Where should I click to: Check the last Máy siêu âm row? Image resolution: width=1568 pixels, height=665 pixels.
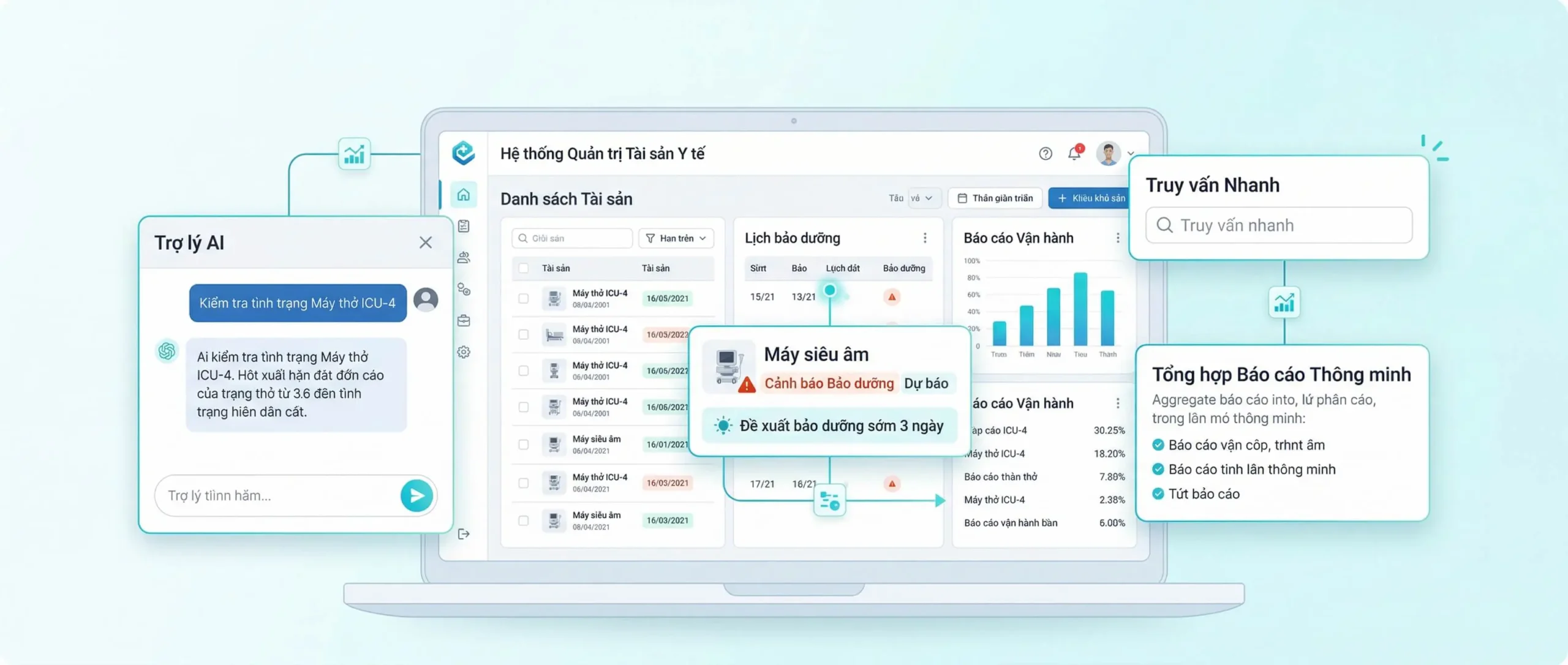tap(523, 520)
